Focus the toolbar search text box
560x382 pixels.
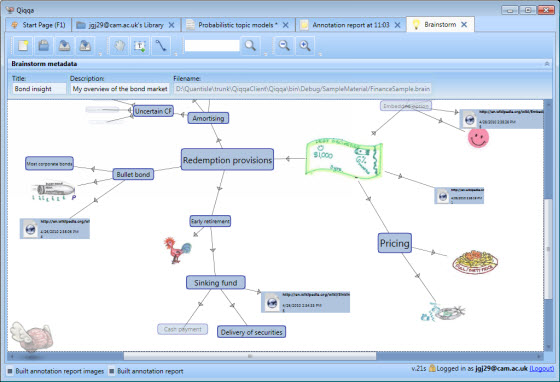pos(212,45)
